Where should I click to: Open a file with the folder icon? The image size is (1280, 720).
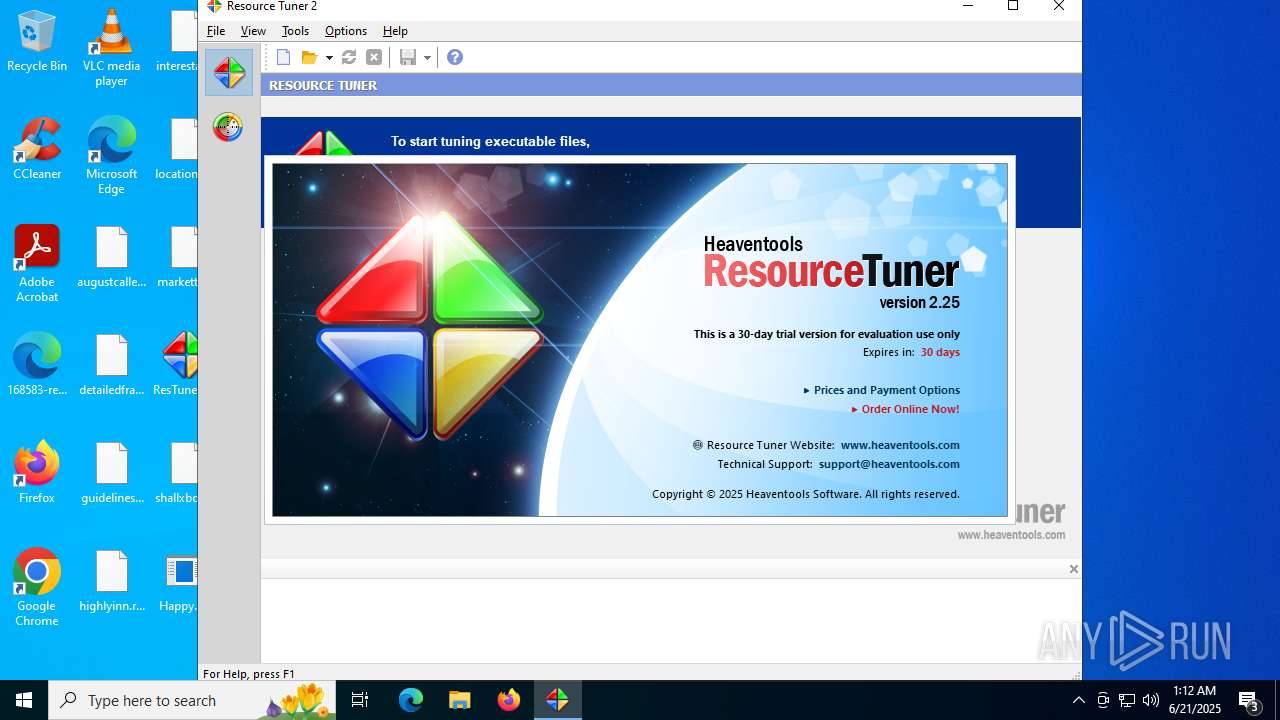click(x=310, y=57)
